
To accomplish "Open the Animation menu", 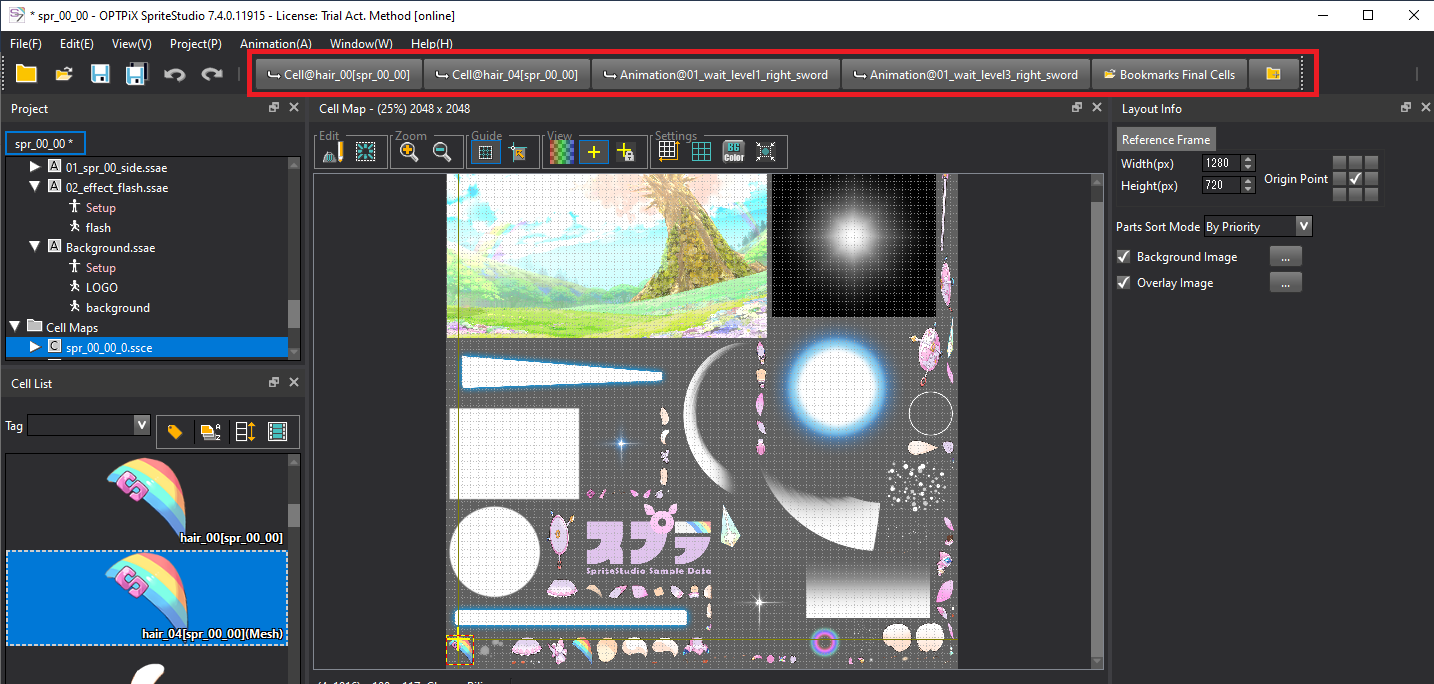I will pos(275,44).
